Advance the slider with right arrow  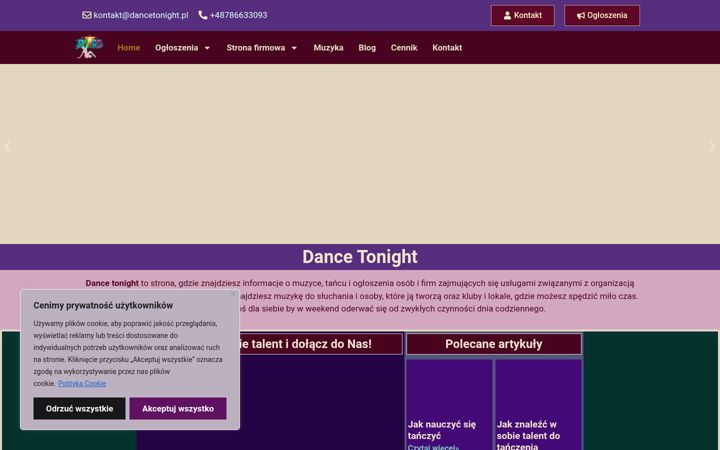[x=712, y=146]
